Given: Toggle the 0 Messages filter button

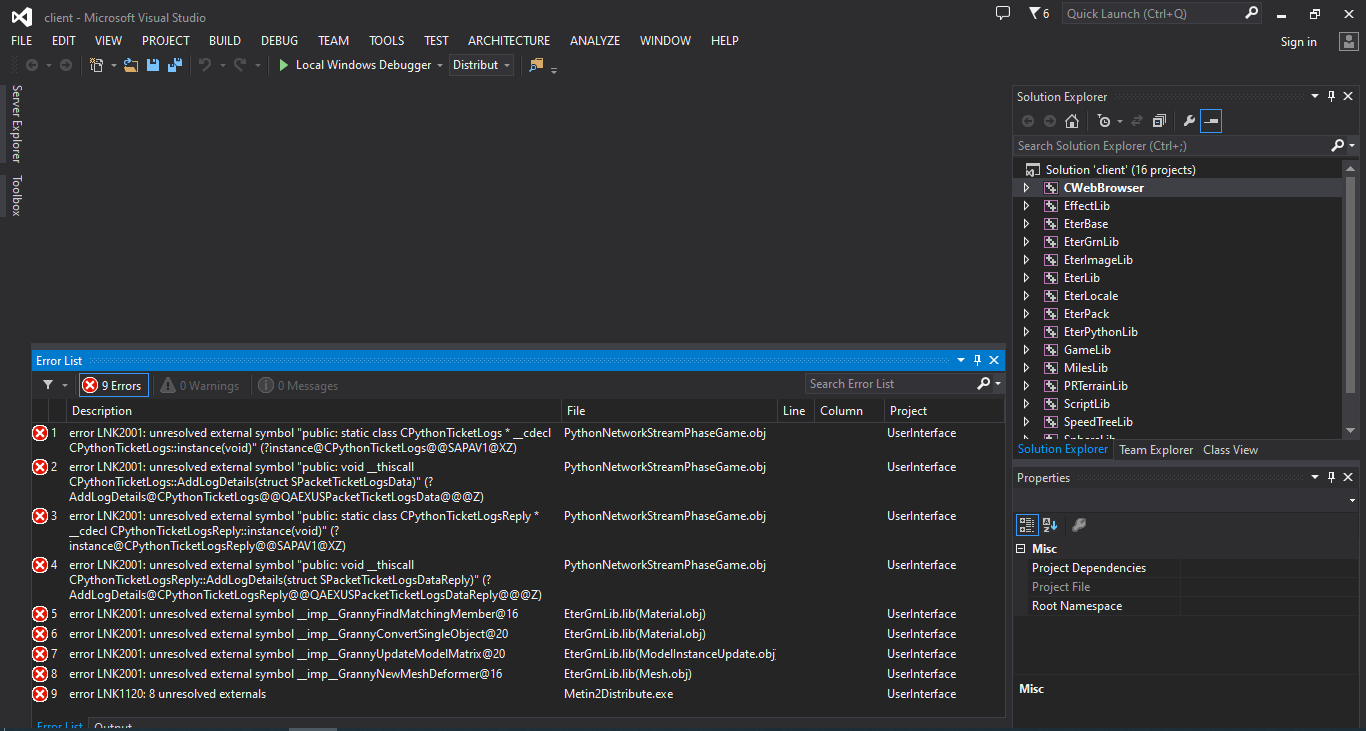Looking at the screenshot, I should click(x=298, y=385).
